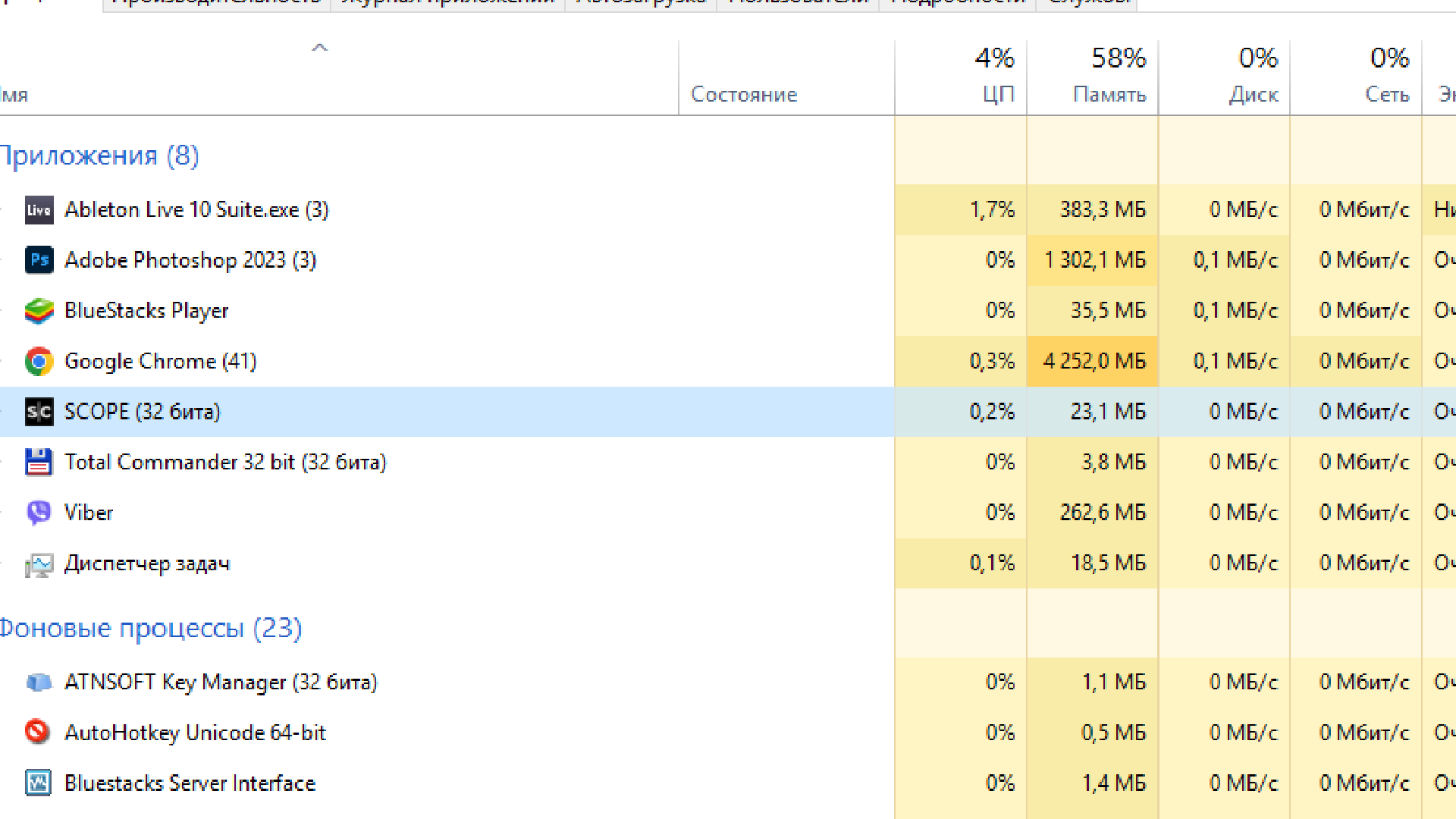Select Total Commander 32 bit process name
The width and height of the screenshot is (1456, 819).
coord(225,462)
